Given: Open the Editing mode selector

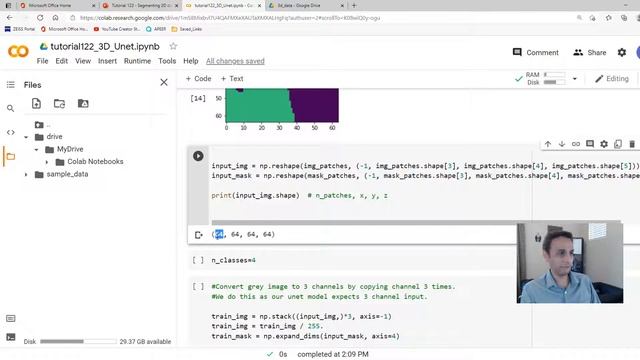Looking at the screenshot, I should [611, 78].
